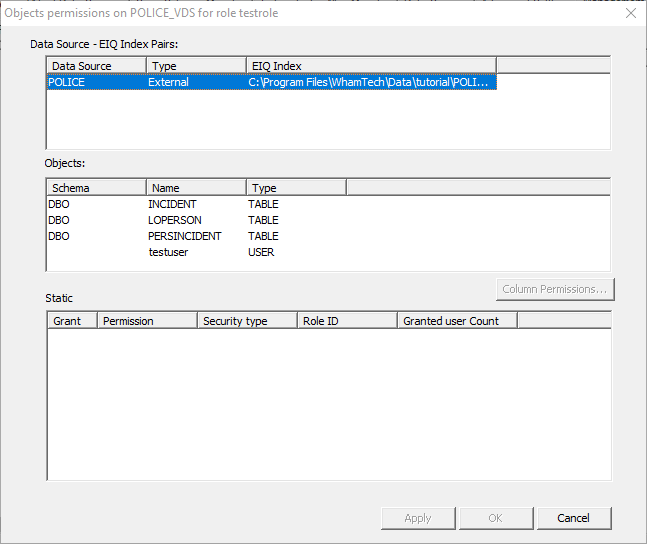Viewport: 647px width, 544px height.
Task: Click the EIQ Index path cell
Action: (x=368, y=82)
